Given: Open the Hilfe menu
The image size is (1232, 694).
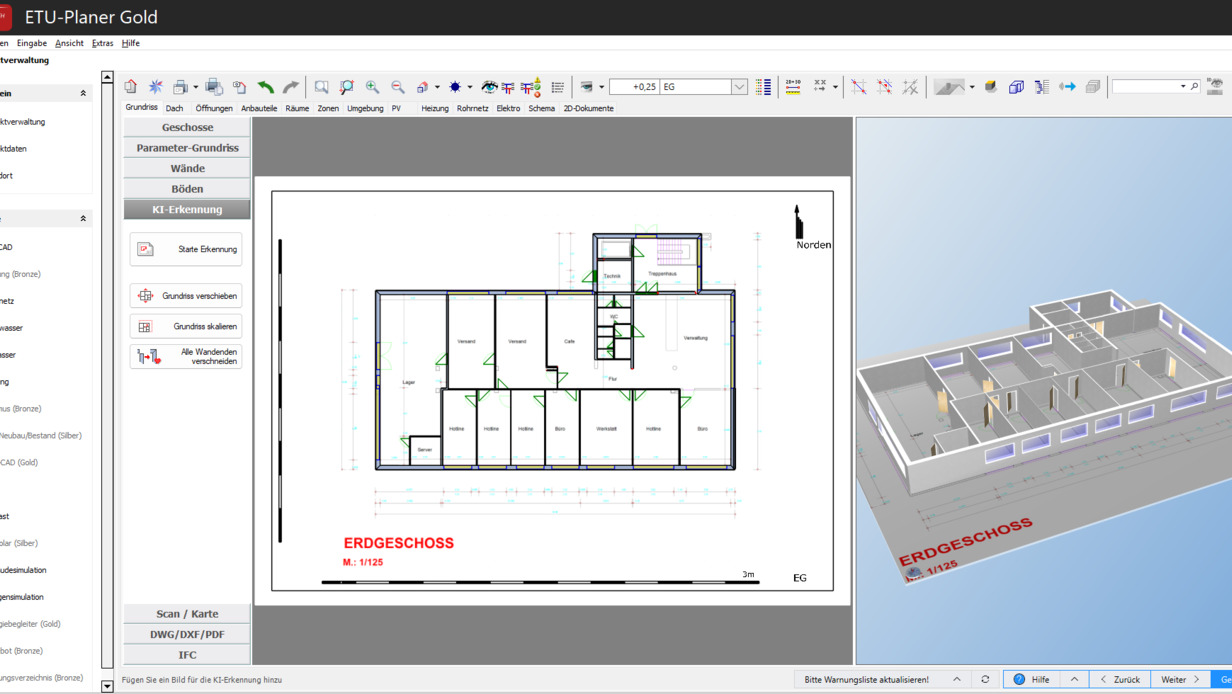Looking at the screenshot, I should coord(131,44).
